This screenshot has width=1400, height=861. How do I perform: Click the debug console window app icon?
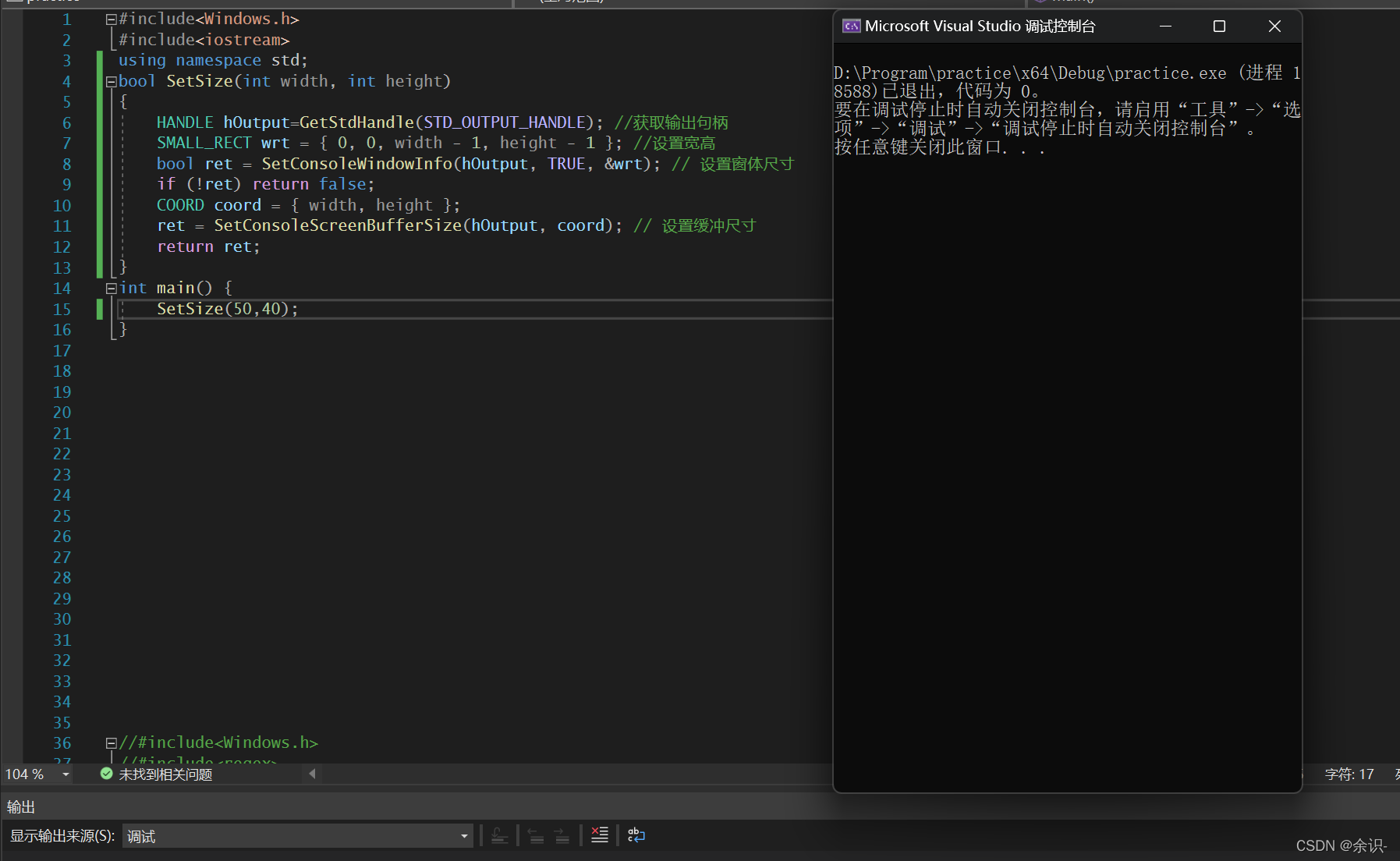click(851, 27)
